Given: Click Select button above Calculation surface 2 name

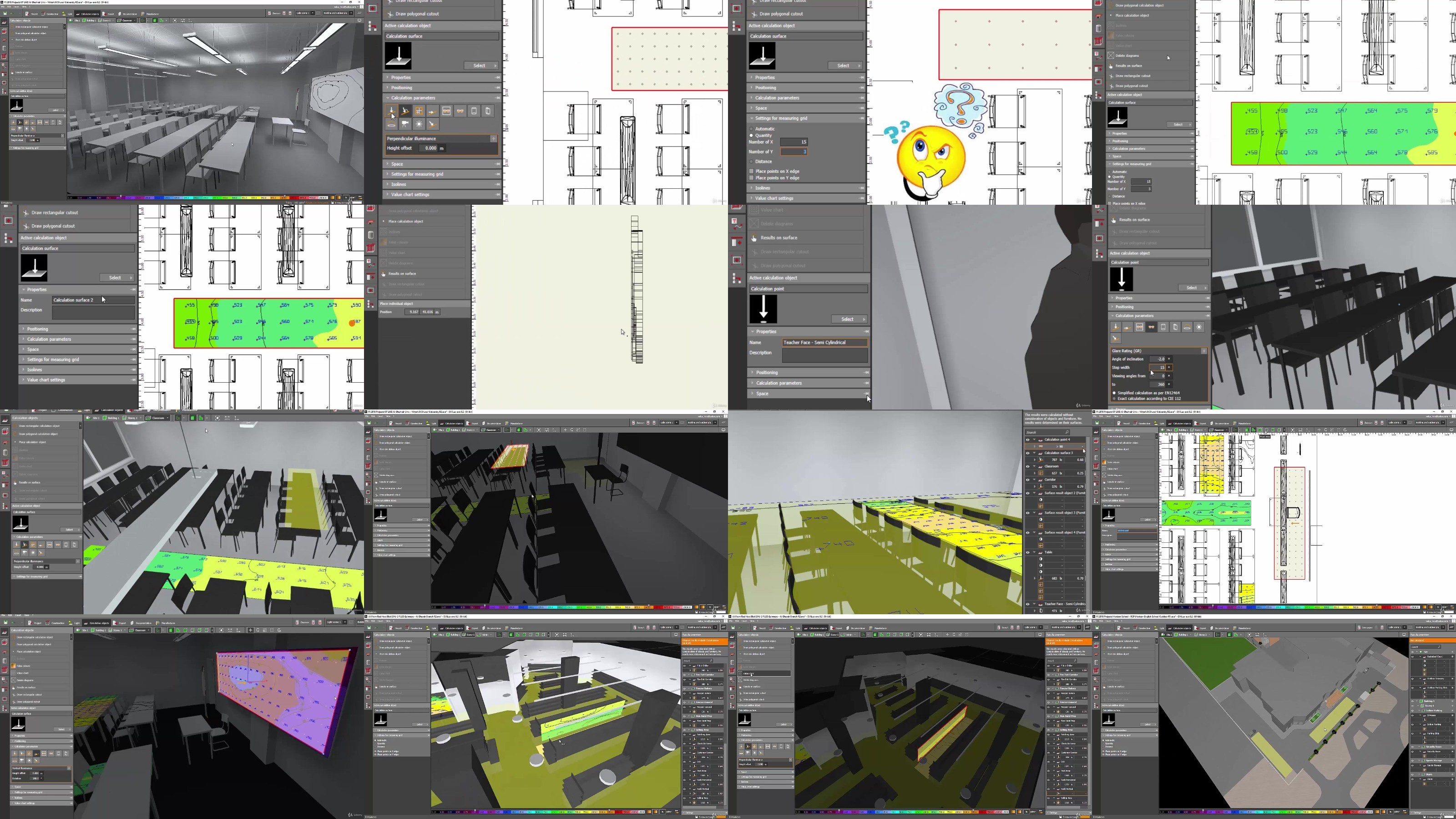Looking at the screenshot, I should (117, 278).
